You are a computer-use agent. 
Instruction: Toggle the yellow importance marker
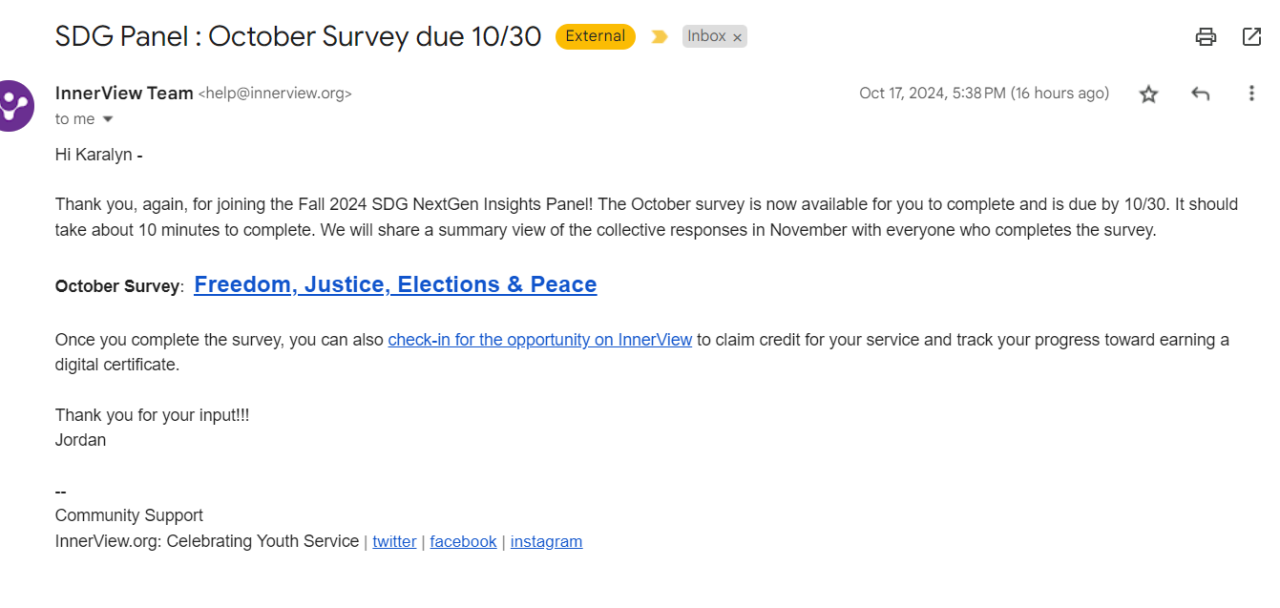pyautogui.click(x=659, y=37)
